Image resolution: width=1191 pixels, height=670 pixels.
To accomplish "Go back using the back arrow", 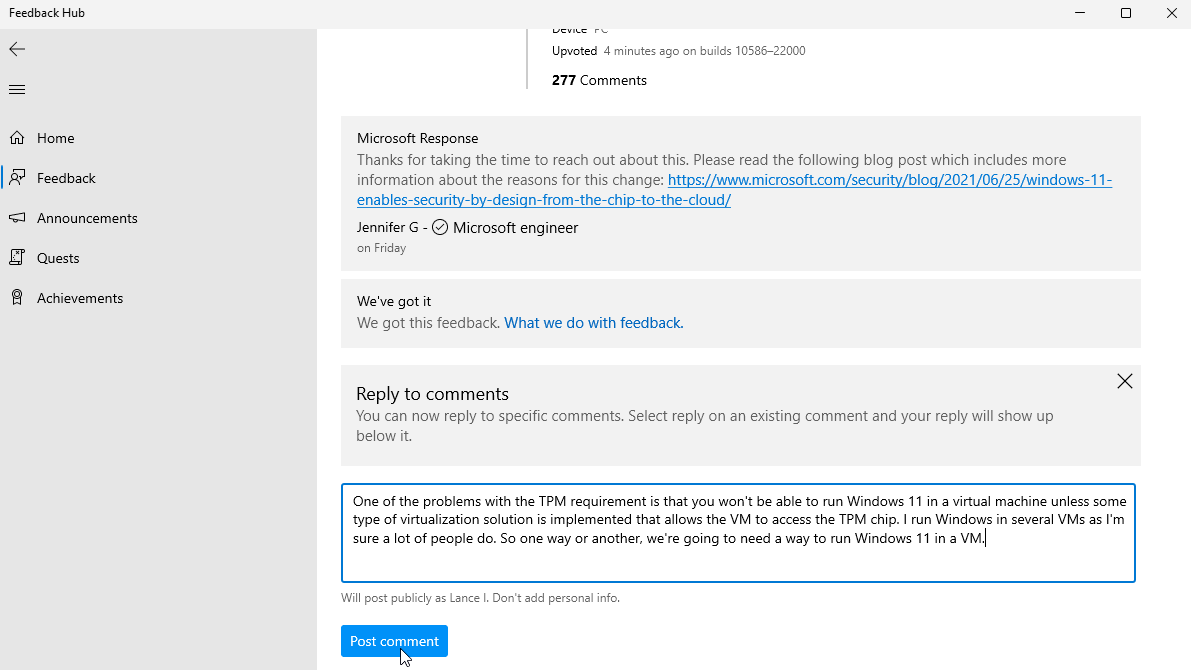I will coord(17,49).
